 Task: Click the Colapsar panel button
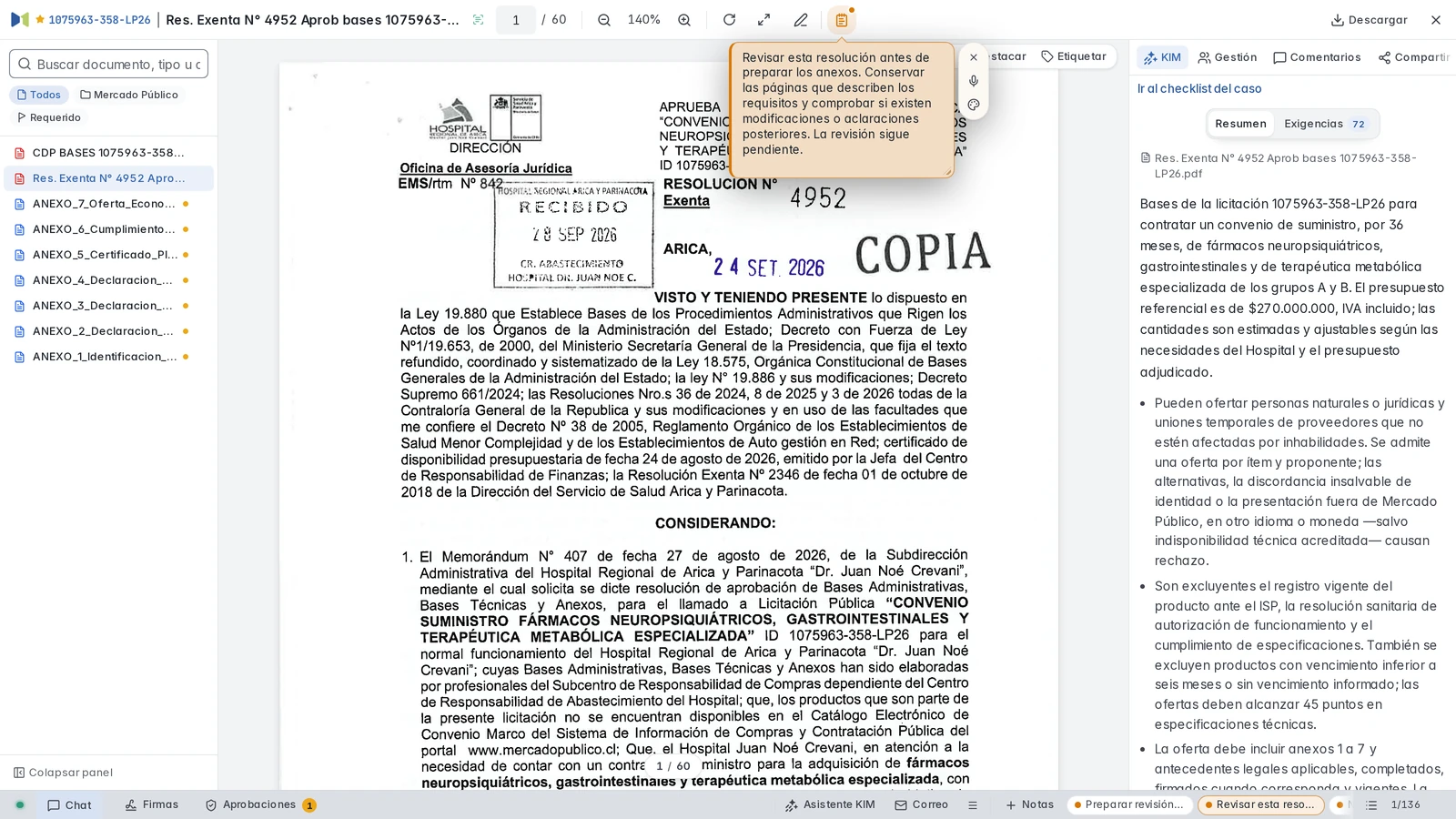click(63, 773)
